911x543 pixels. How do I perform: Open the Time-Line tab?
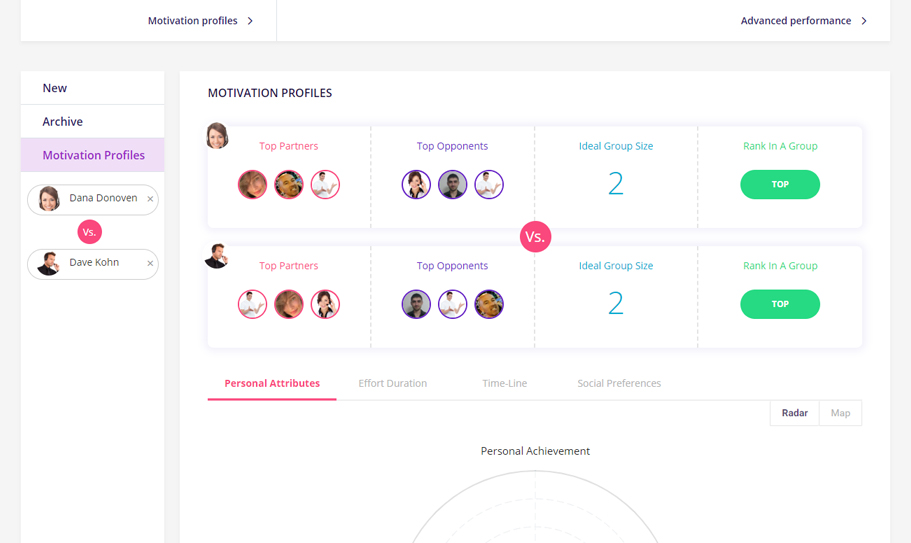tap(504, 383)
